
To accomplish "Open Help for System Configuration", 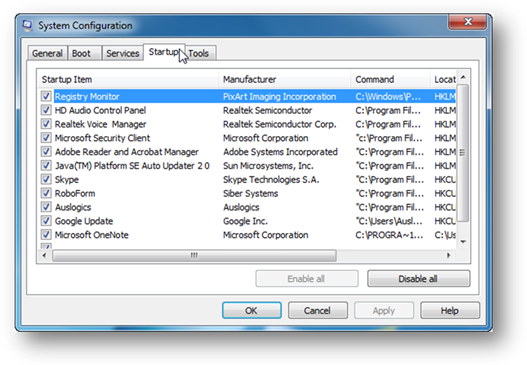I will click(450, 310).
